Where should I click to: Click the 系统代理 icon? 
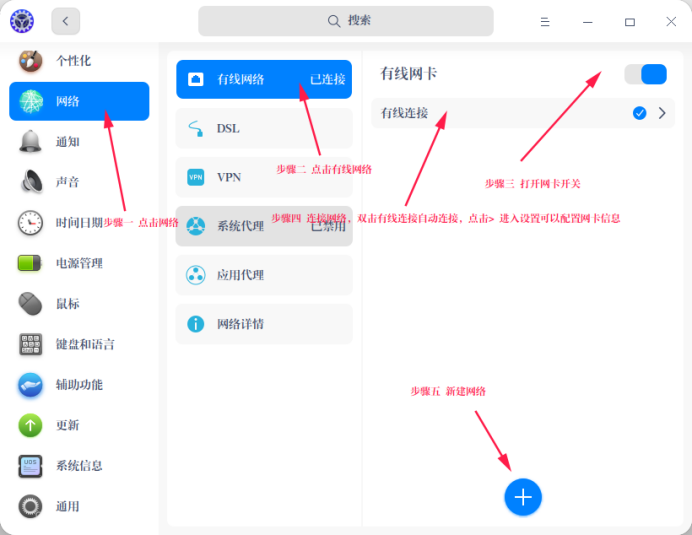pos(196,226)
